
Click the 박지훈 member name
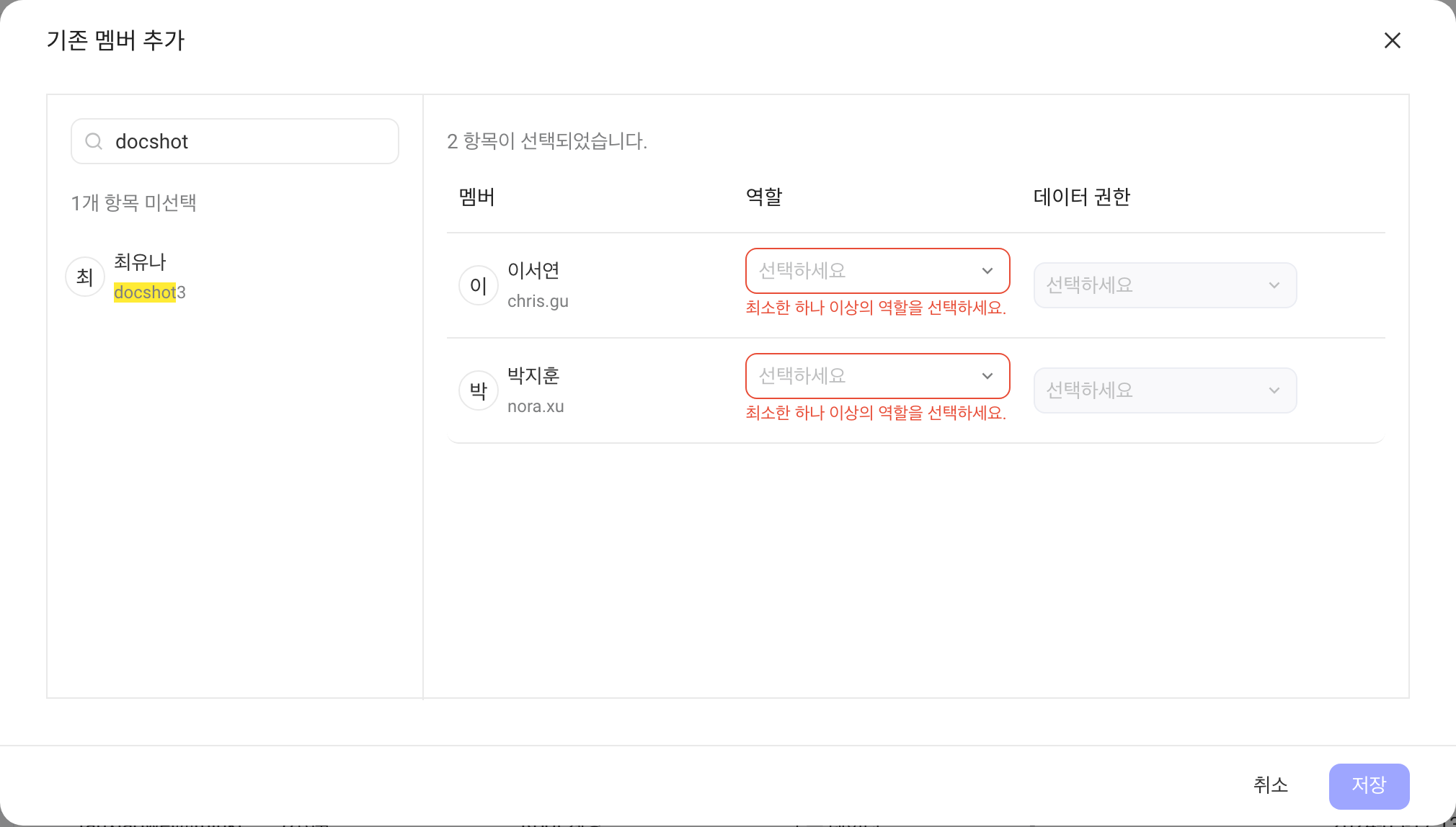533,375
